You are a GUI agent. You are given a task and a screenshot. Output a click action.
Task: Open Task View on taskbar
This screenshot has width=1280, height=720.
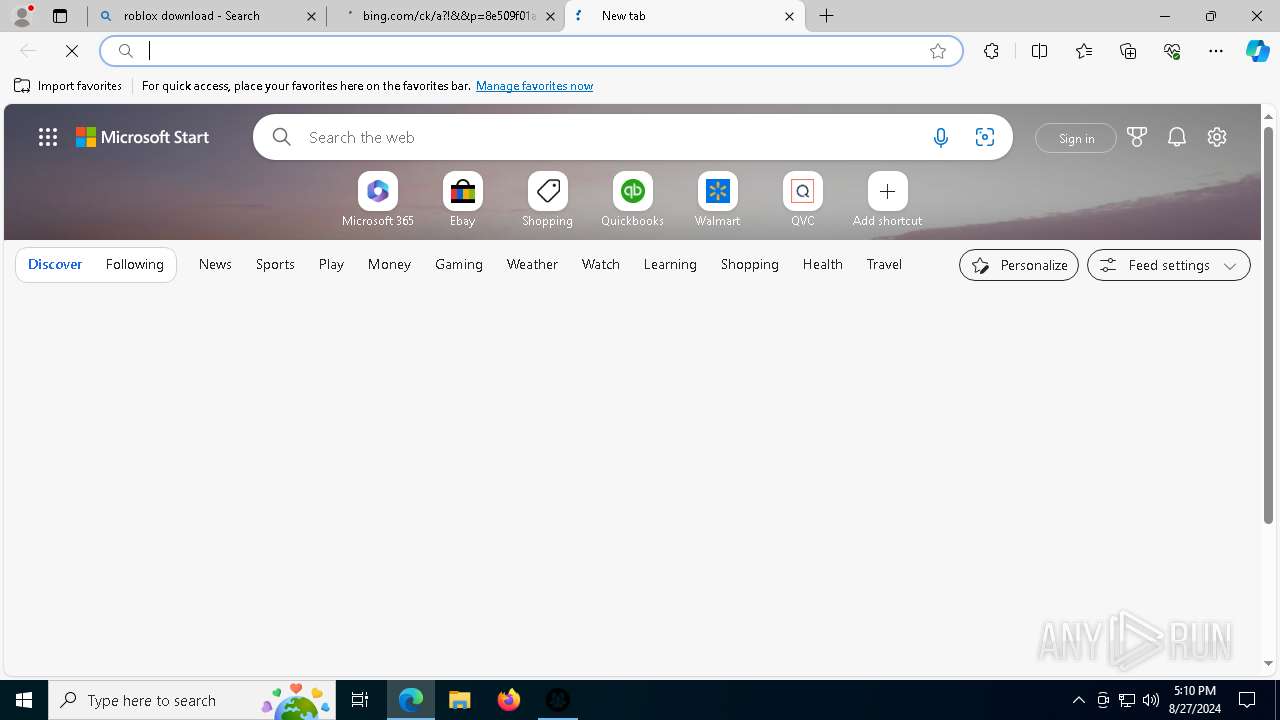(360, 700)
